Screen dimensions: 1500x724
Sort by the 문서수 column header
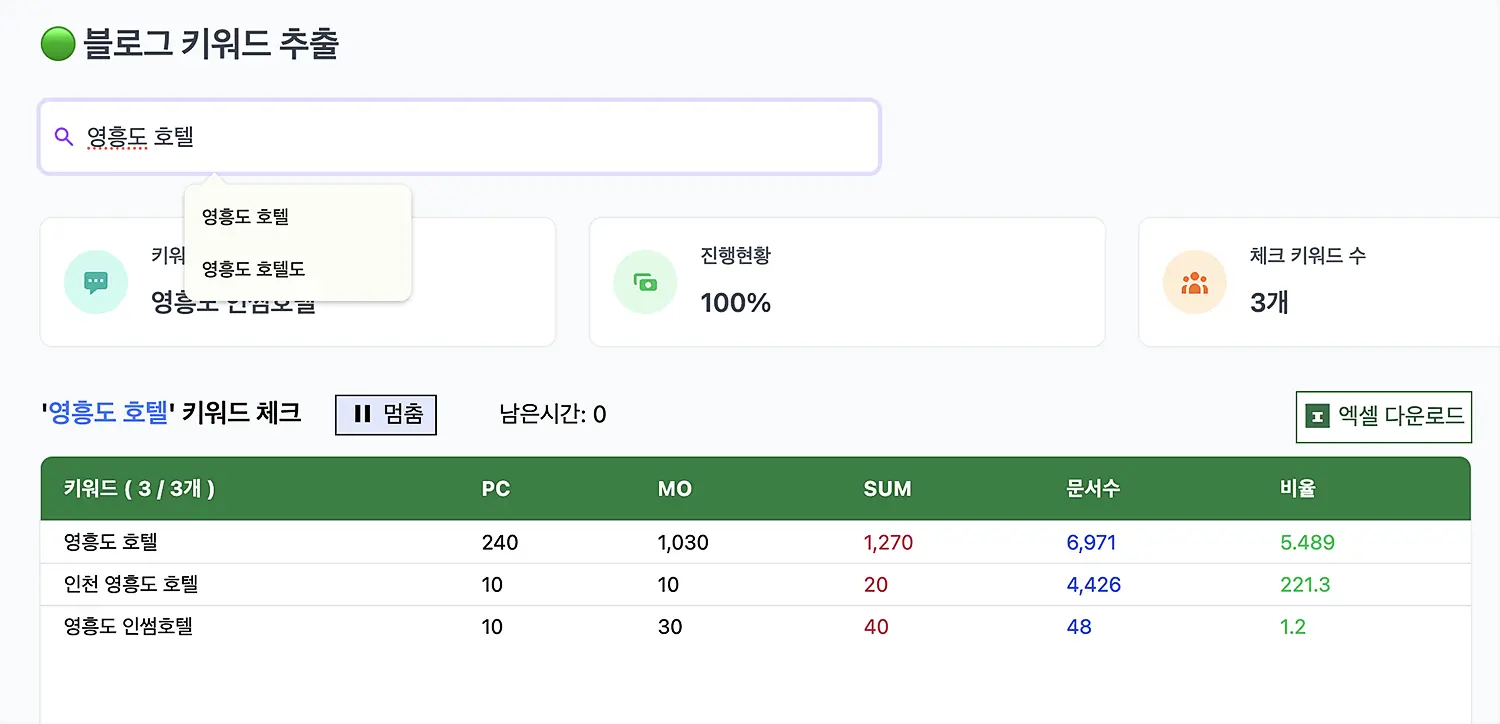1093,489
